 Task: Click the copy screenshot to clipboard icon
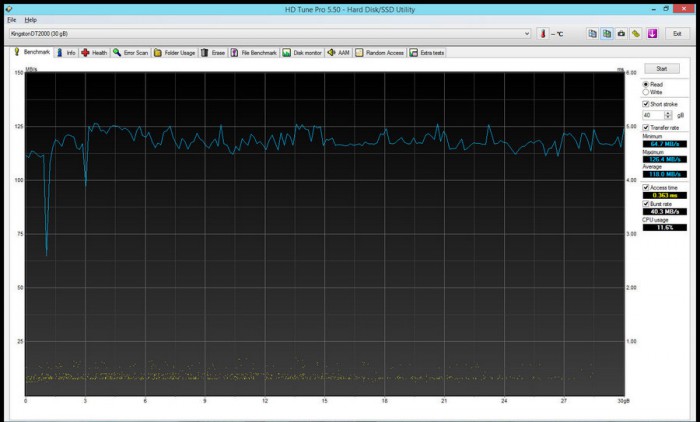click(607, 33)
